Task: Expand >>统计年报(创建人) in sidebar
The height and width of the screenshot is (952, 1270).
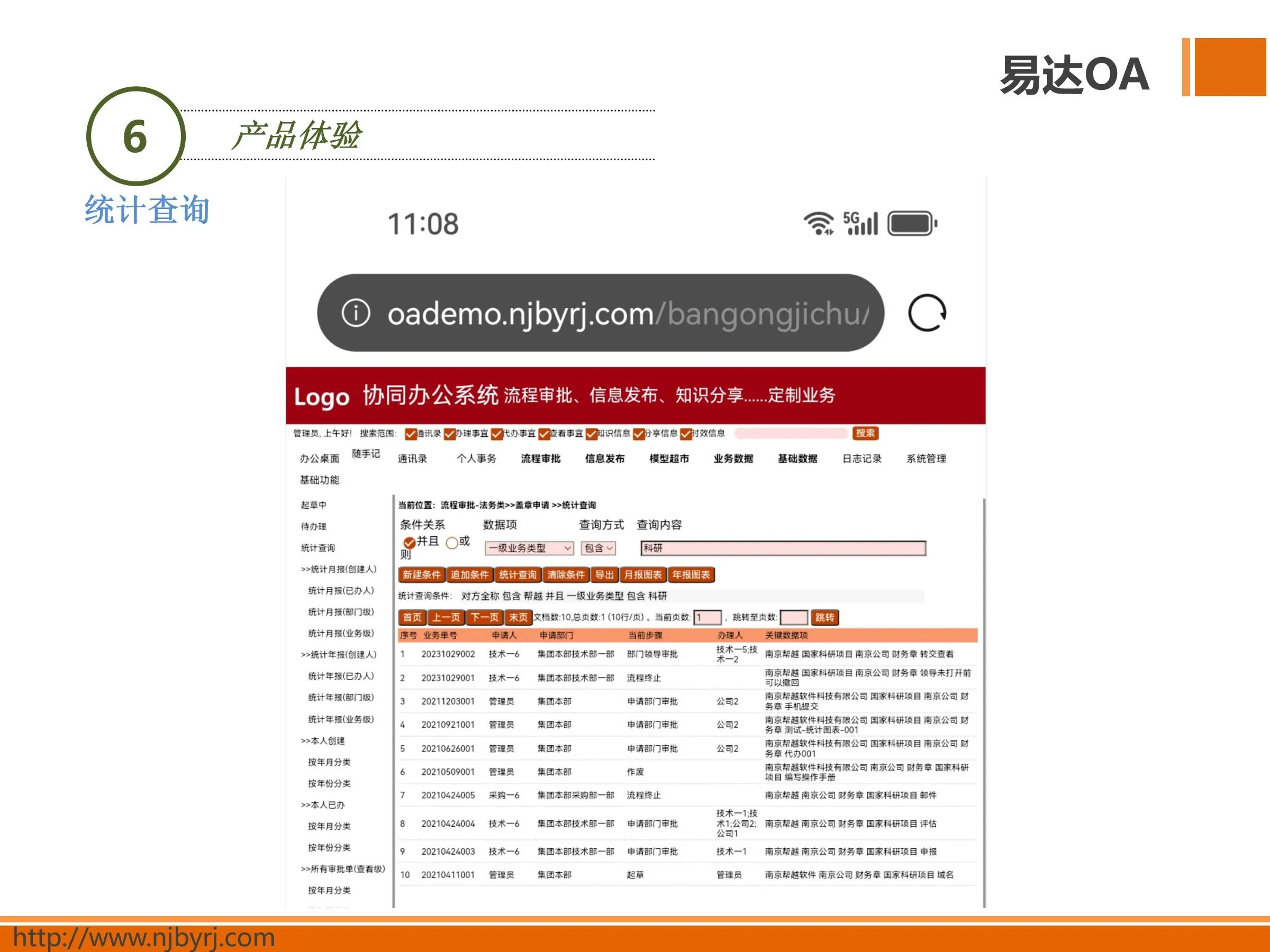Action: [x=339, y=655]
